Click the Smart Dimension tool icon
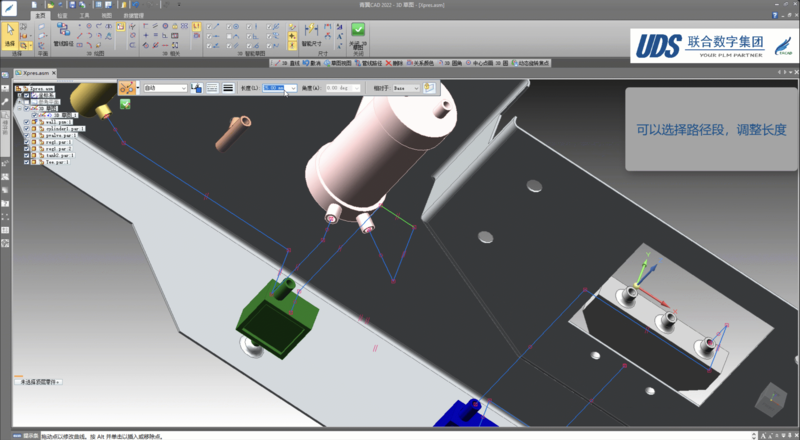The width and height of the screenshot is (800, 440). [312, 31]
